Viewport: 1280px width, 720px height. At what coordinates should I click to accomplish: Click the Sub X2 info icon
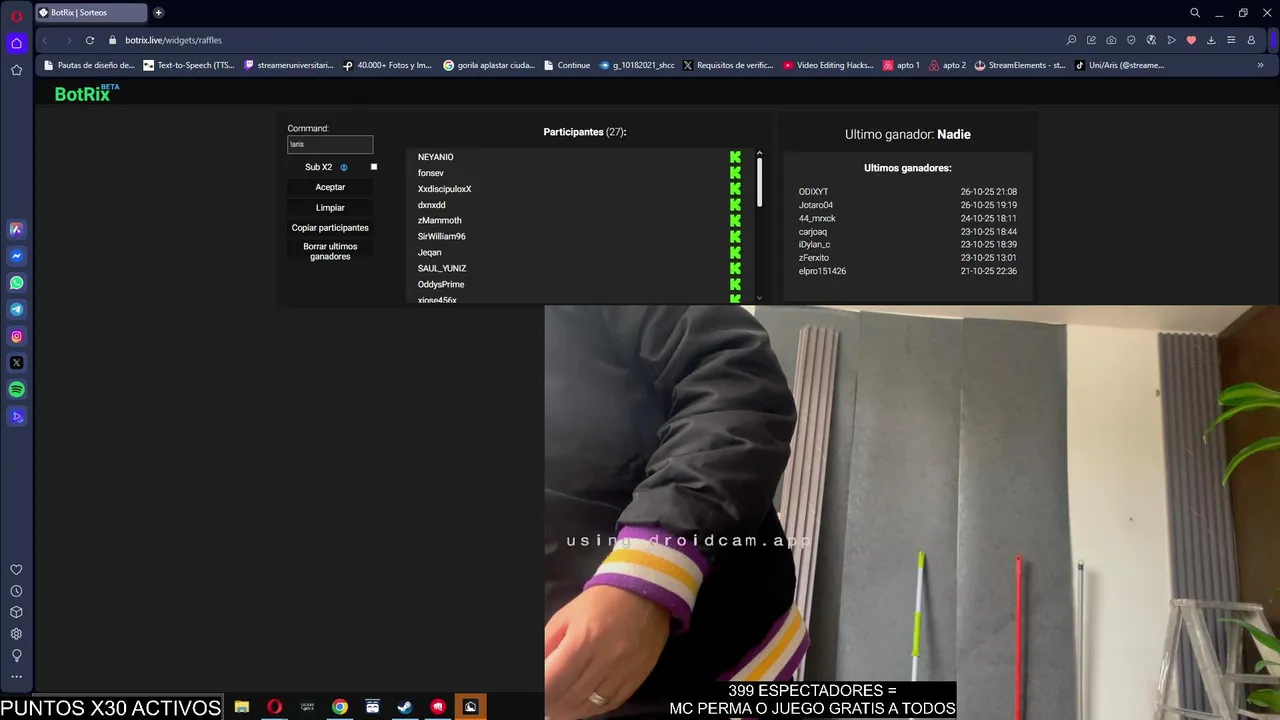344,167
